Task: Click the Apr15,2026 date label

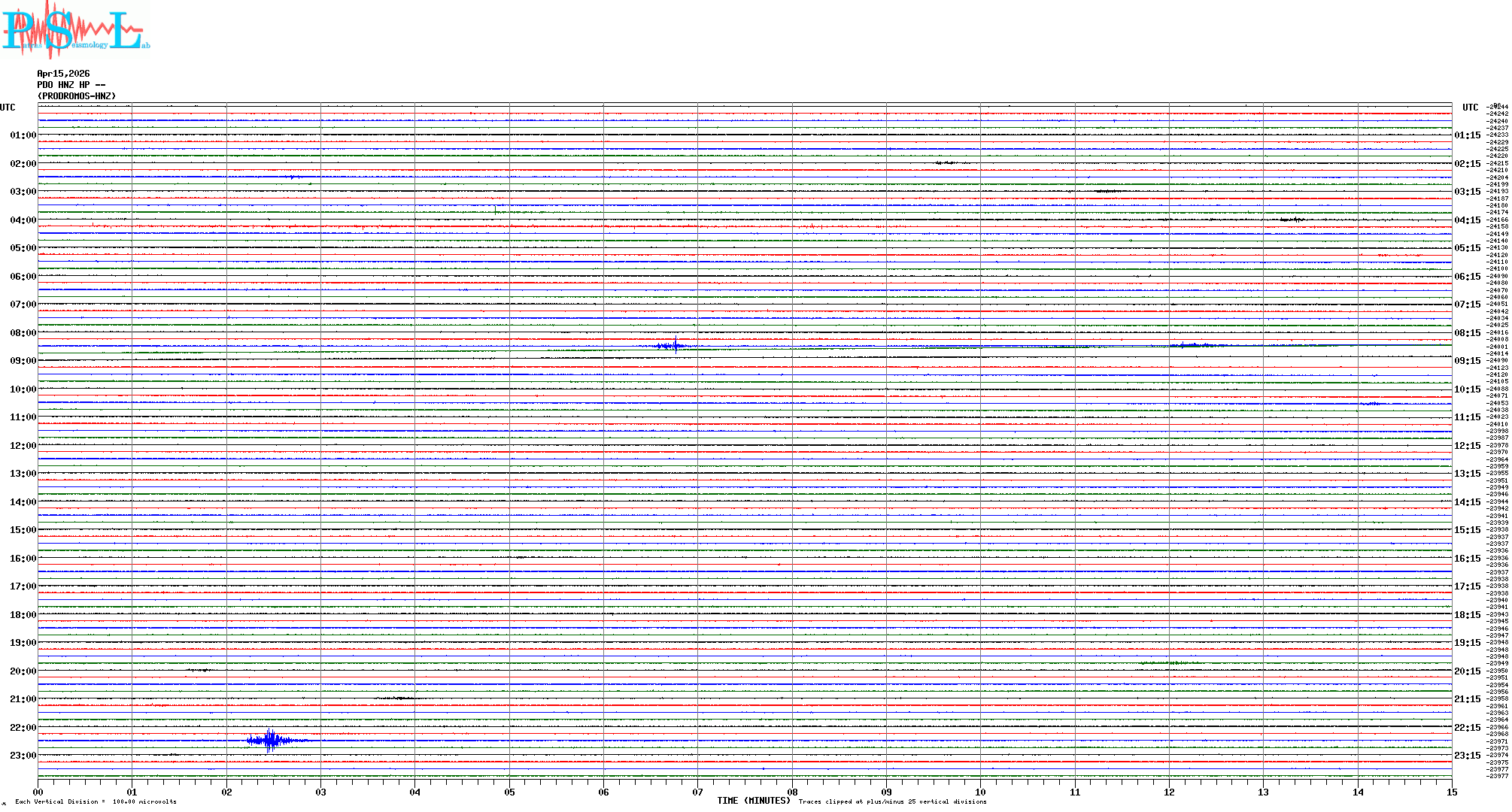Action: pyautogui.click(x=63, y=74)
